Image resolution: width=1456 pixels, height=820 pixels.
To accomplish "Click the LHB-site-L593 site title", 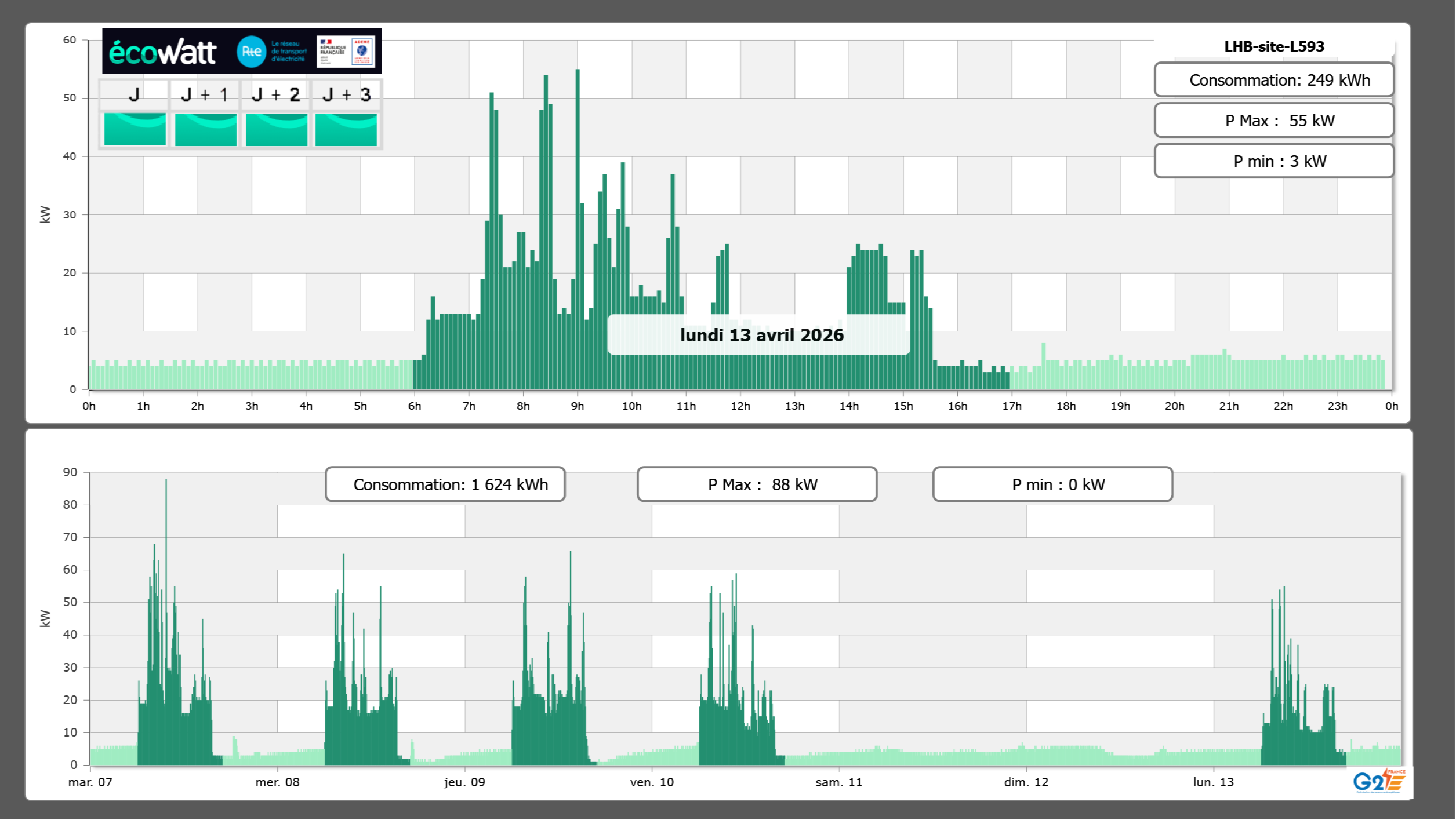I will (x=1273, y=46).
